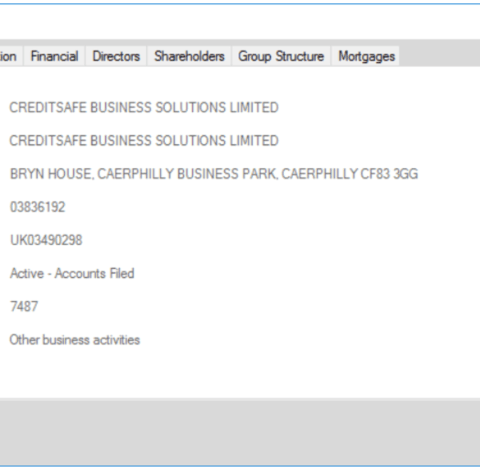Click the Other business activities description
This screenshot has height=471, width=480.
[75, 340]
